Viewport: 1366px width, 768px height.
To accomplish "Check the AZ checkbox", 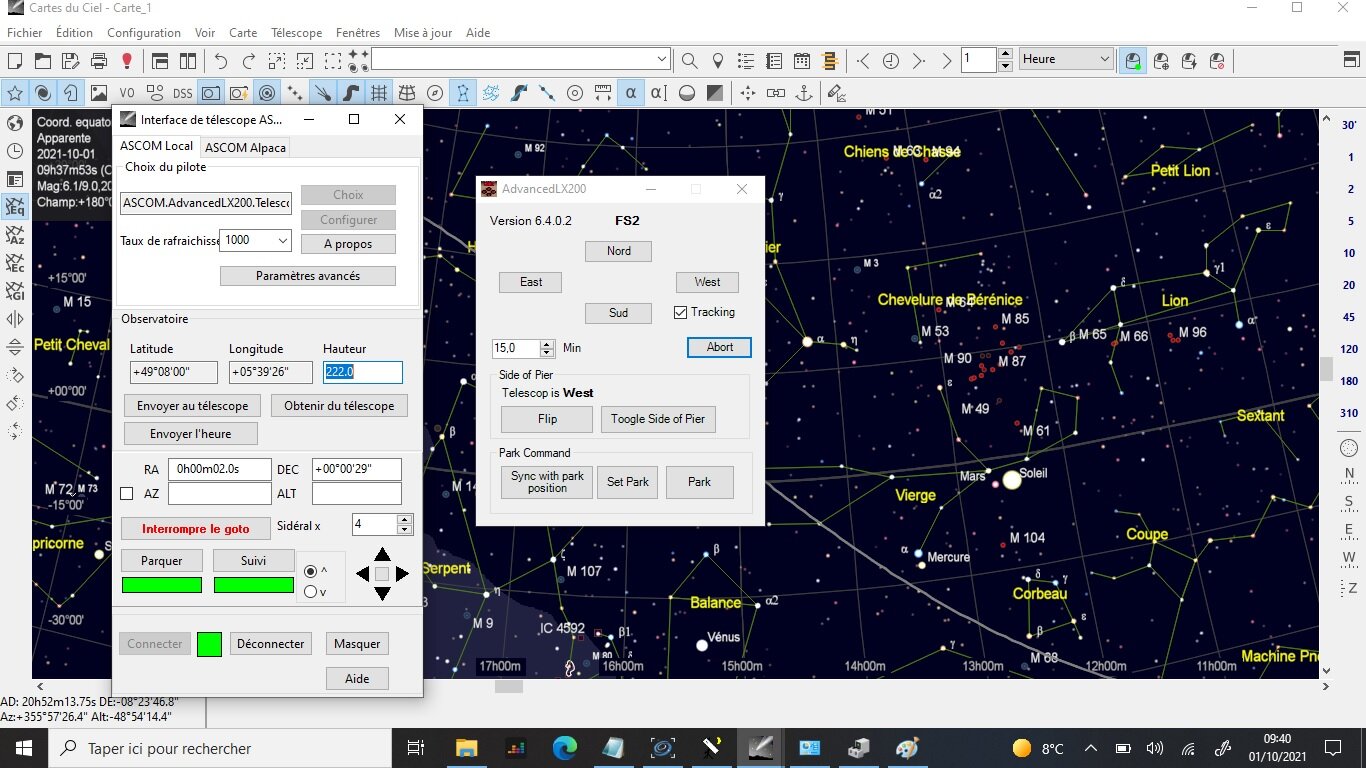I will pos(127,494).
